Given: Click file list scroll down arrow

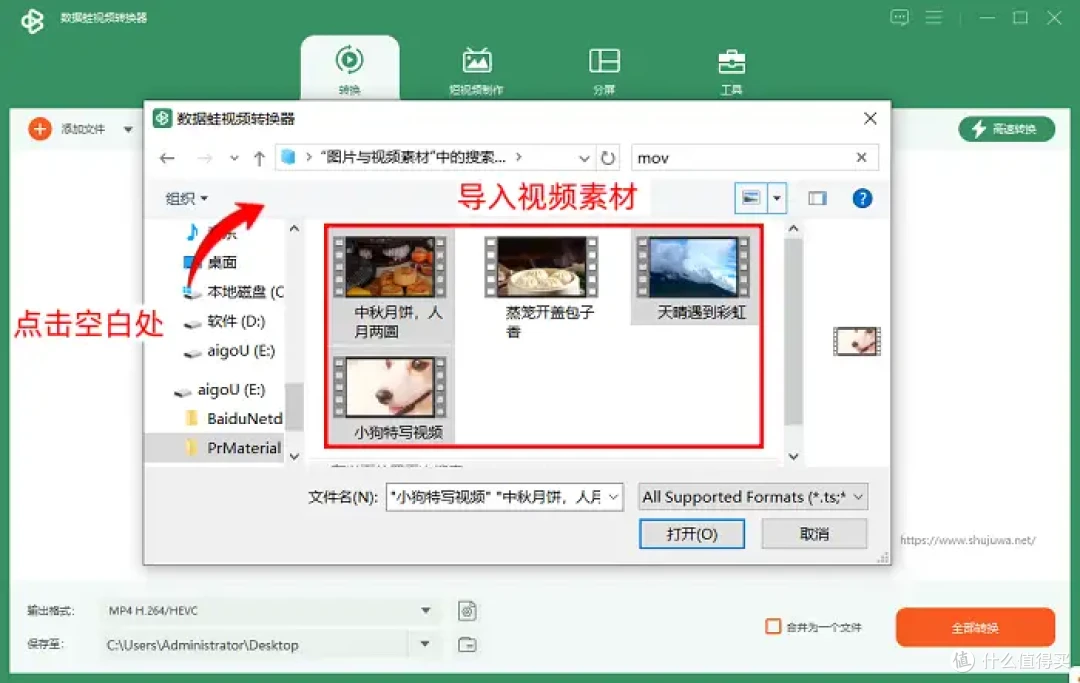Looking at the screenshot, I should 793,456.
